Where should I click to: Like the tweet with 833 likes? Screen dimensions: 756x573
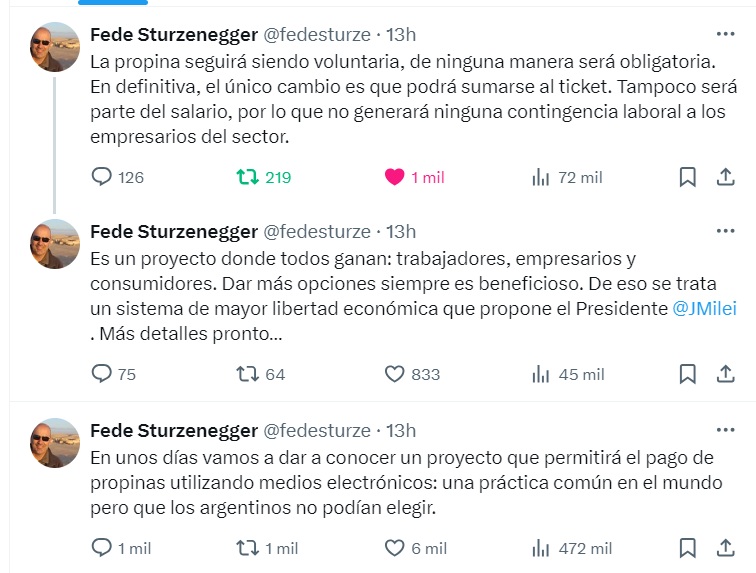(395, 374)
